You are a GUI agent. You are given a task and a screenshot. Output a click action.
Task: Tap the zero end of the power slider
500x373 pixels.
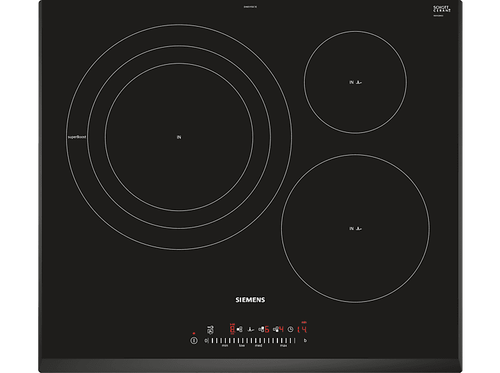(206, 340)
